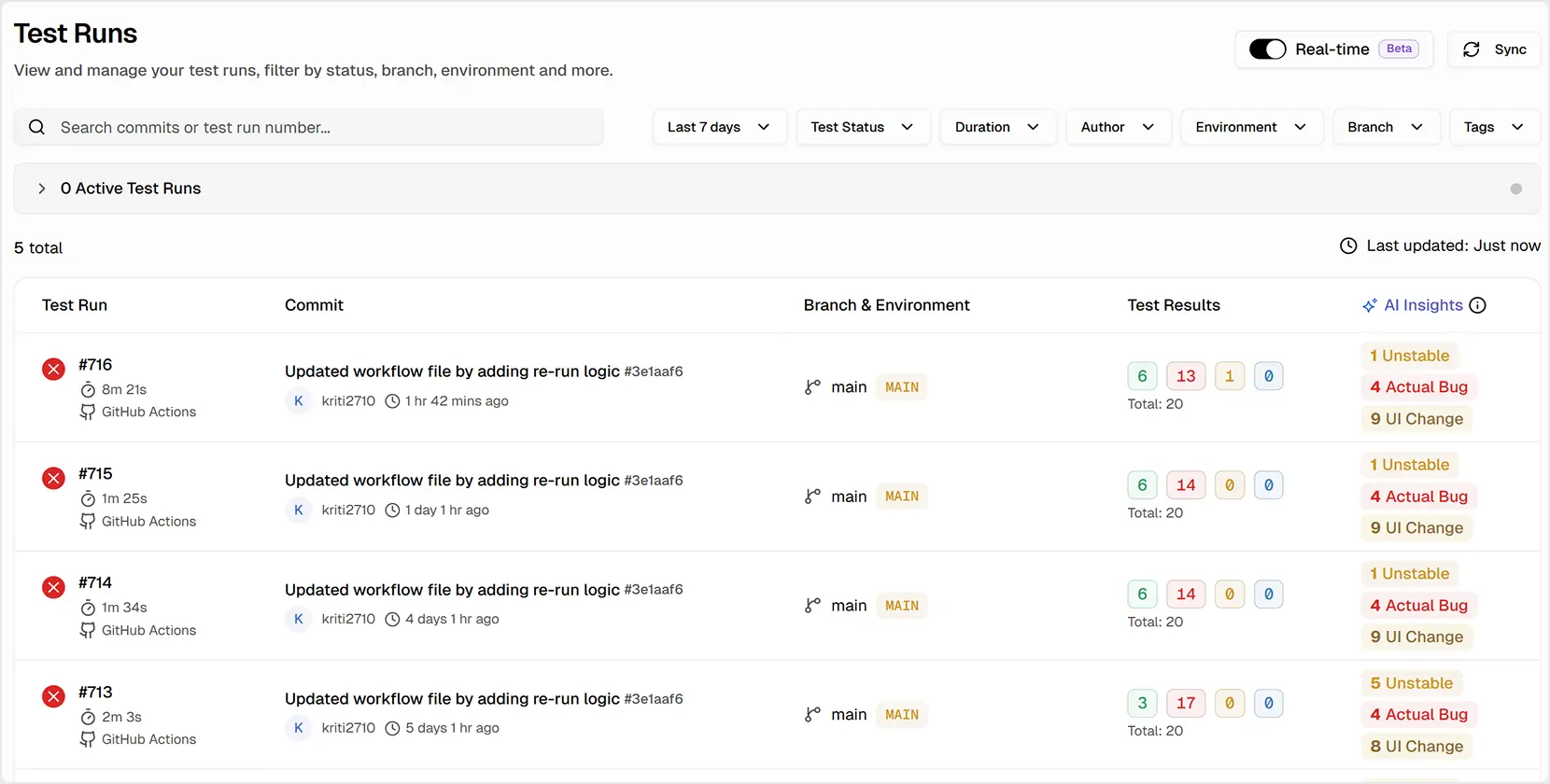Click the GitHub Actions icon in run #715

point(88,521)
